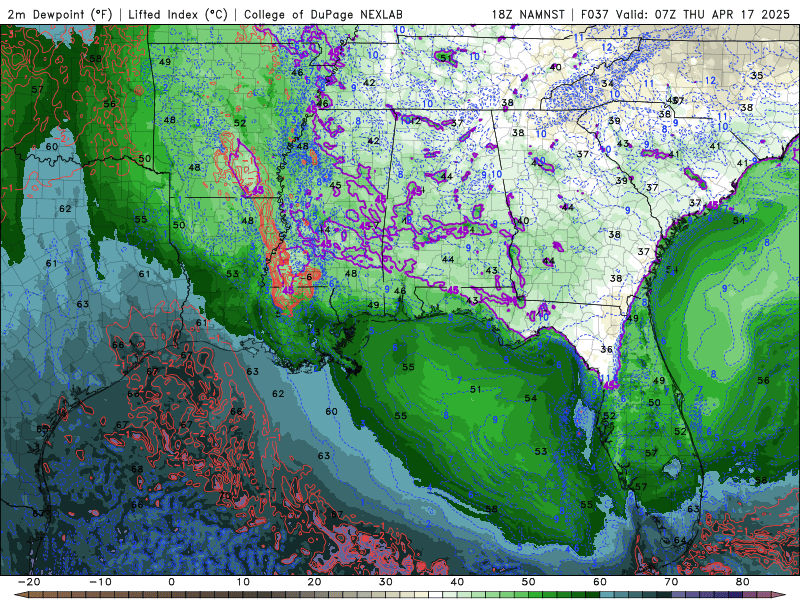
Task: Click the "60" label on the color scale
Action: pos(600,582)
